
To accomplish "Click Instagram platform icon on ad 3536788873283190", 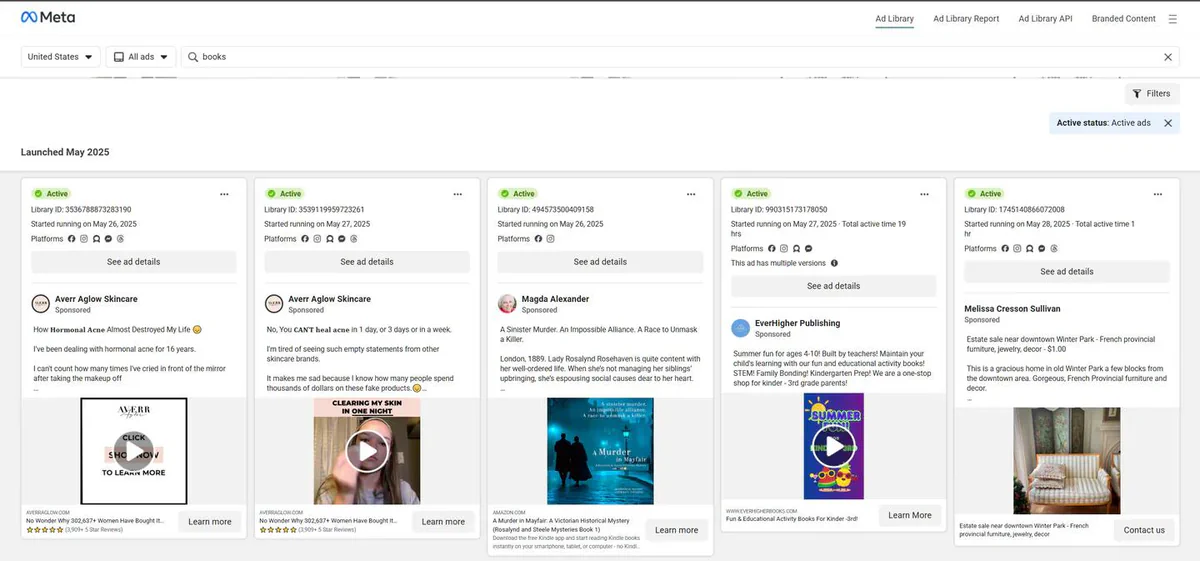I will 84,239.
